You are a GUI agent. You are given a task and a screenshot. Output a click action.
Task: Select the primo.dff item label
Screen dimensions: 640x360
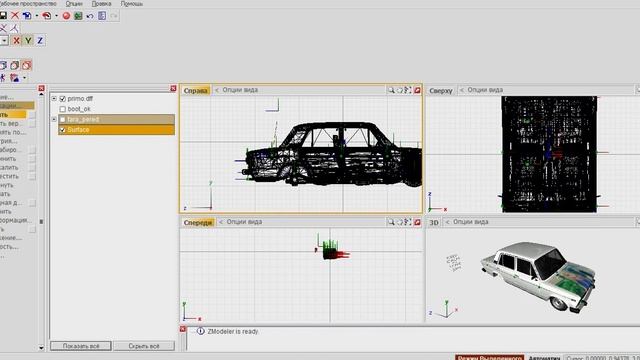coord(80,98)
